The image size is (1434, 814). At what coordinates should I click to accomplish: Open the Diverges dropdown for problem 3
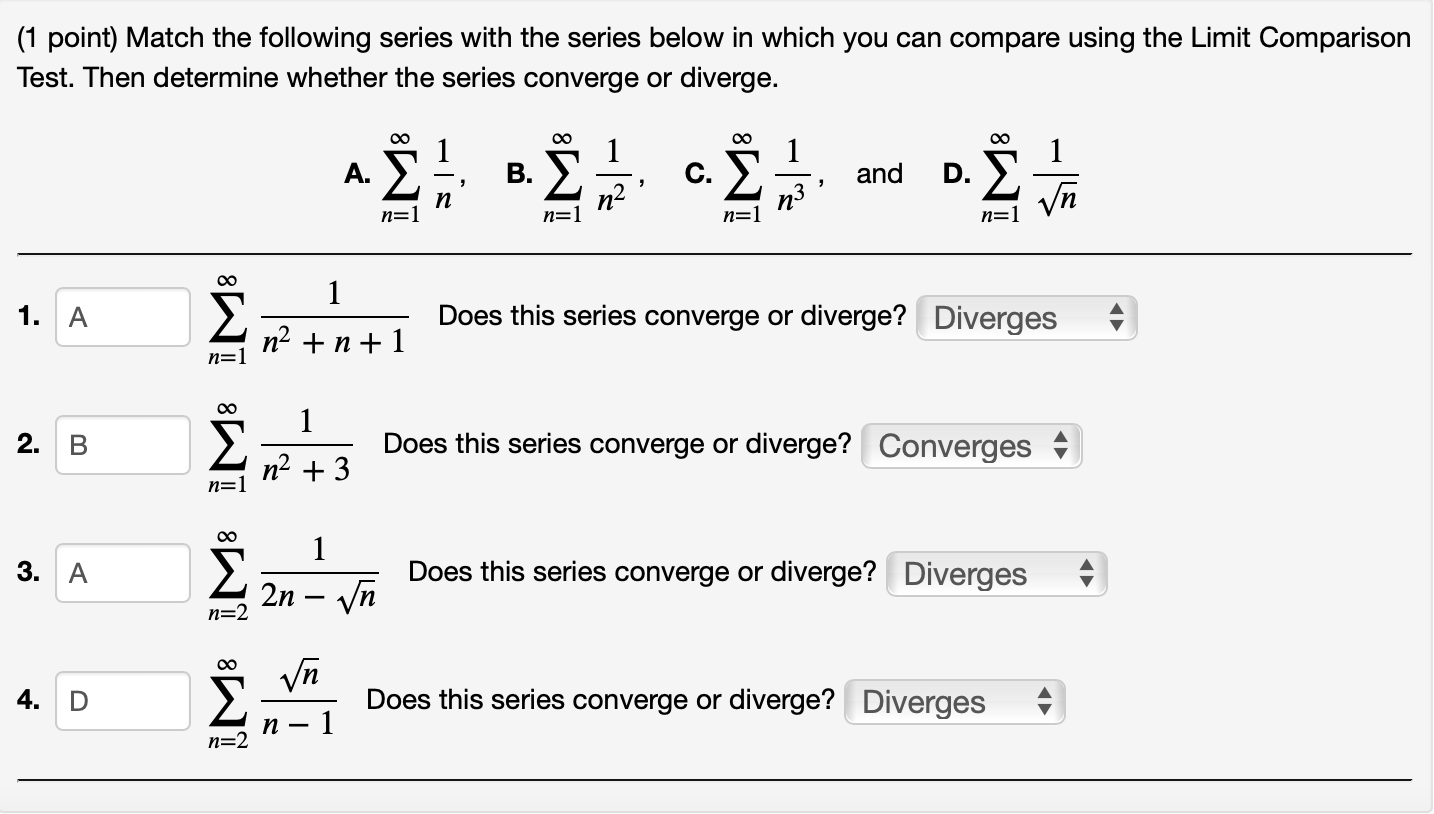pos(996,573)
